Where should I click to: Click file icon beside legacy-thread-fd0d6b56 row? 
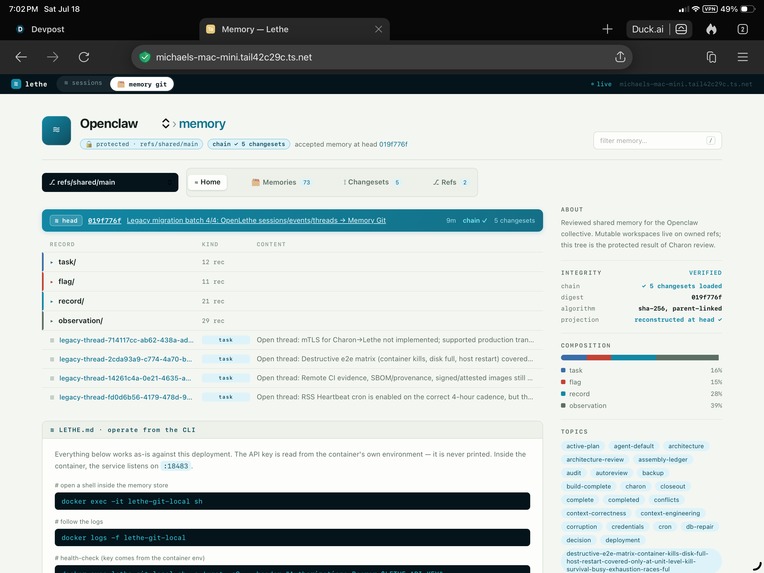pos(52,397)
